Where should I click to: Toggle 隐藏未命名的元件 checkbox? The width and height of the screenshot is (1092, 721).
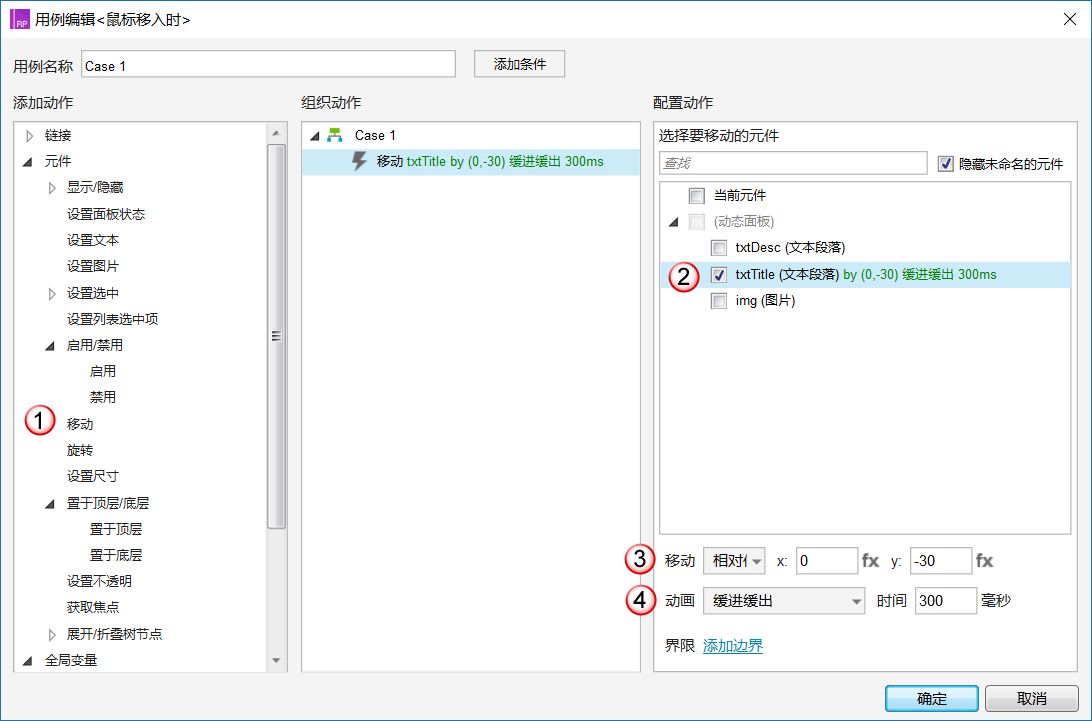click(x=946, y=164)
